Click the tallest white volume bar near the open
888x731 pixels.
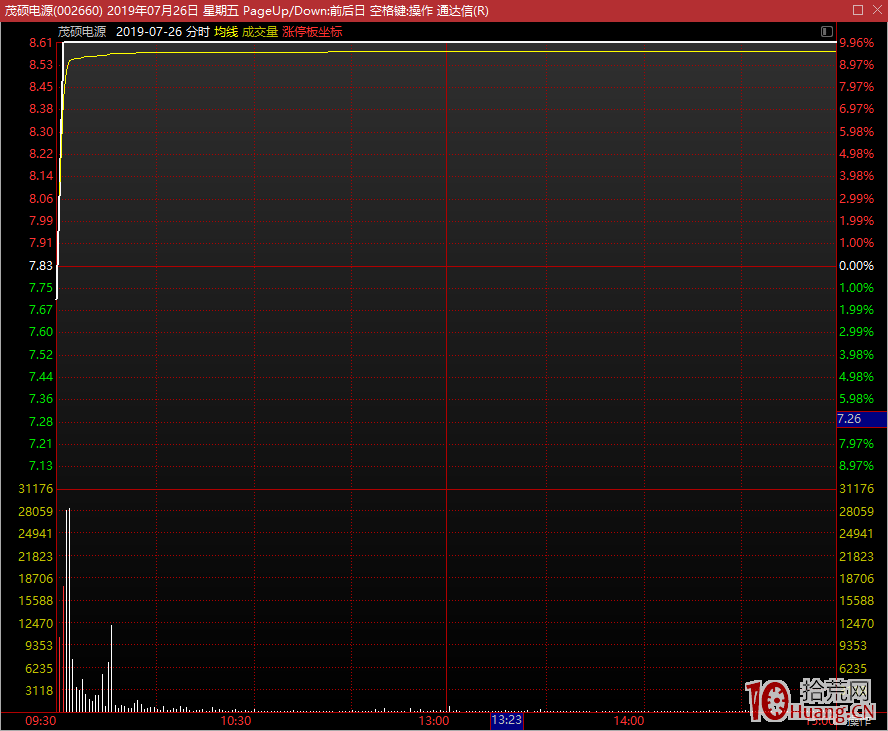tap(69, 610)
